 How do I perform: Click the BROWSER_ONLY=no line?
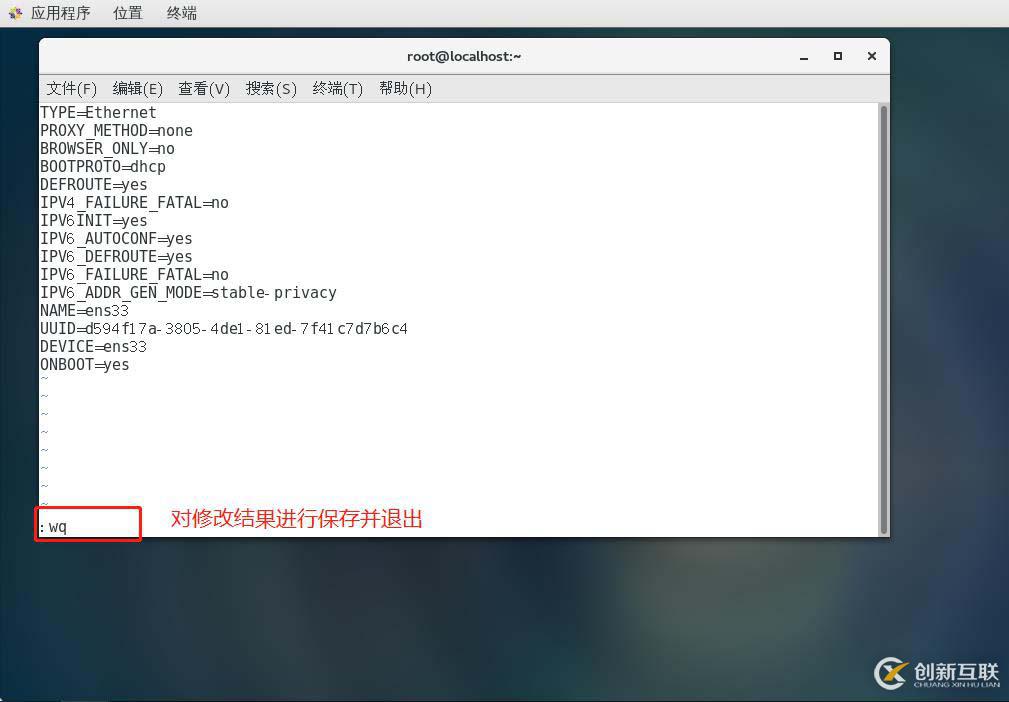click(107, 149)
